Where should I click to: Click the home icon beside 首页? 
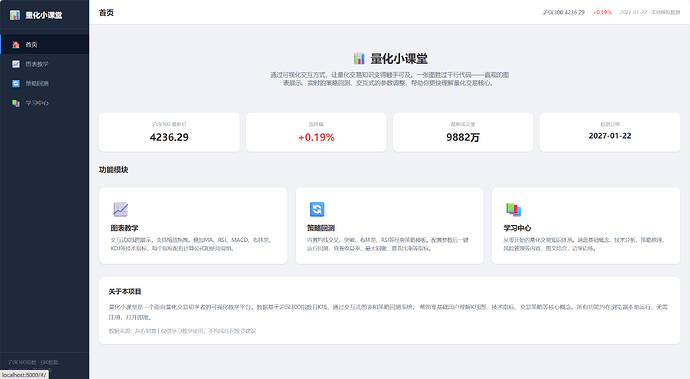[16, 44]
